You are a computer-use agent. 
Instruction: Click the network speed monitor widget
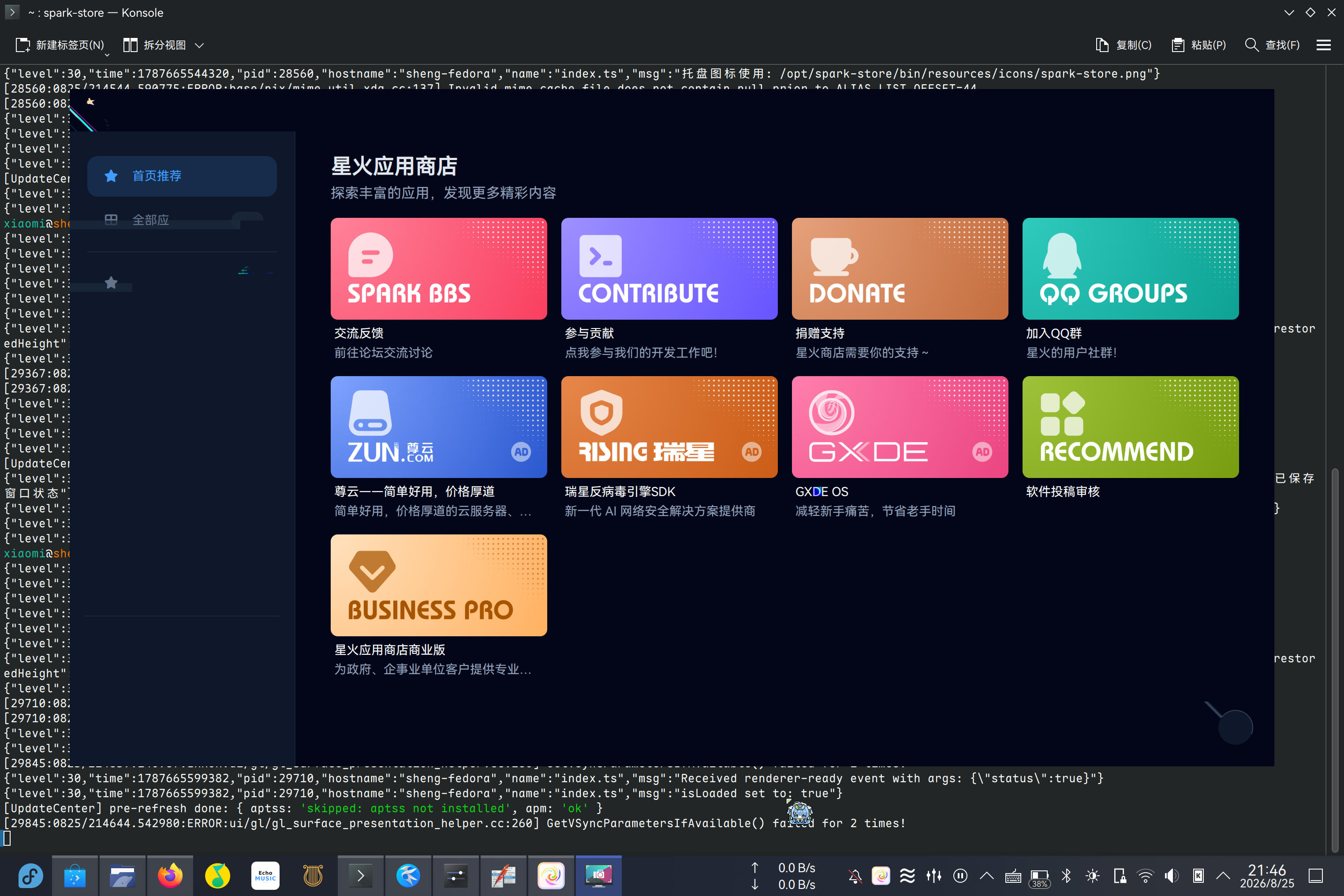pos(783,875)
